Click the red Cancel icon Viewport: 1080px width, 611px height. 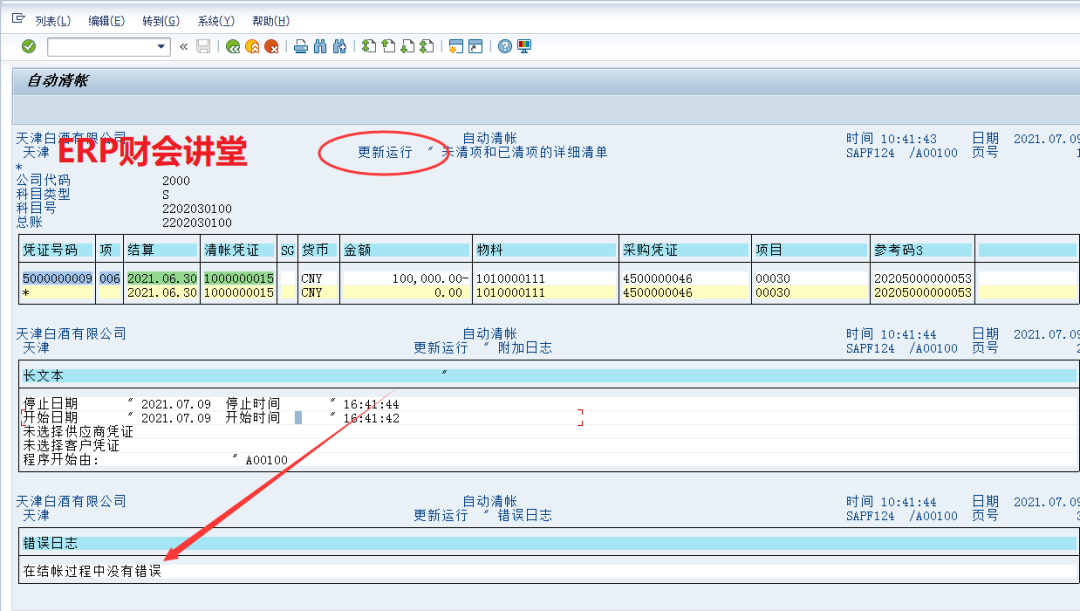(x=271, y=46)
